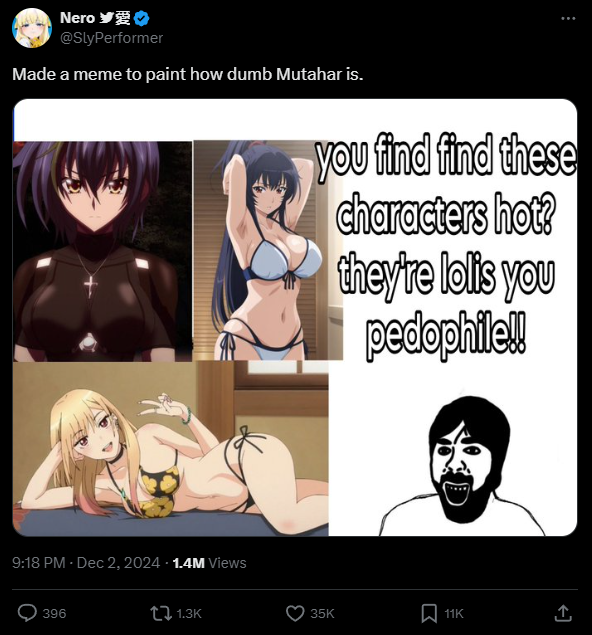Open the Nero display name link
592x635 pixels.
pyautogui.click(x=77, y=18)
